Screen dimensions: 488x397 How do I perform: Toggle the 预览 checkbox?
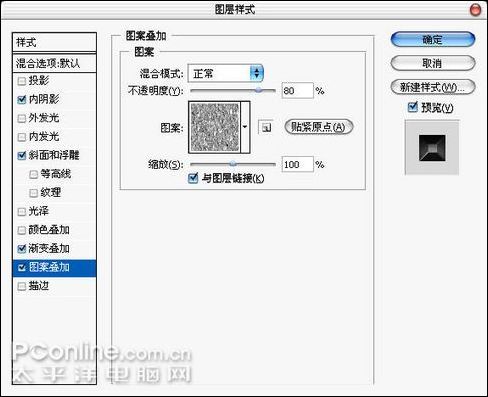pyautogui.click(x=412, y=107)
